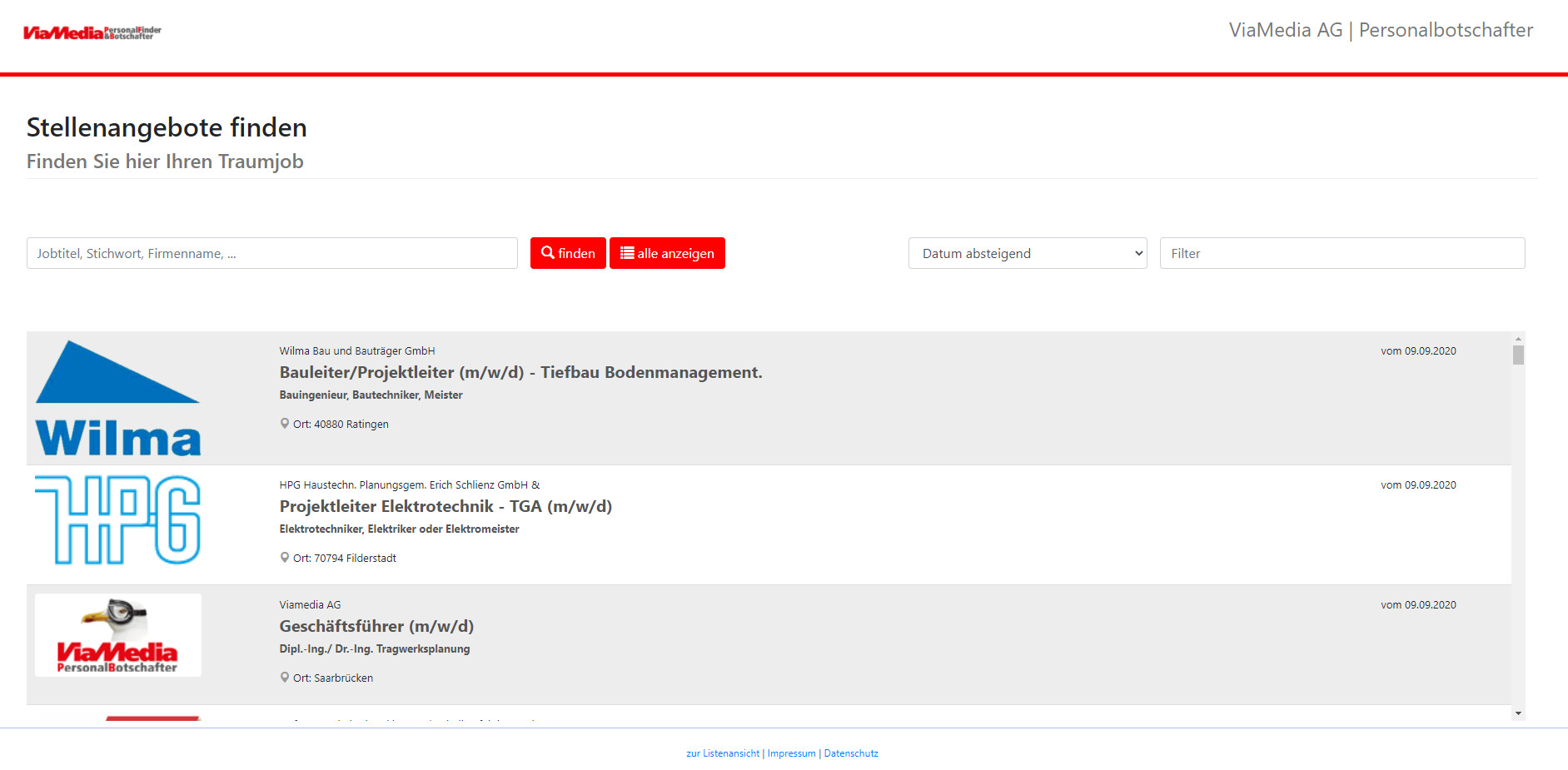The image size is (1568, 770).
Task: Focus the job title search field
Action: point(271,253)
